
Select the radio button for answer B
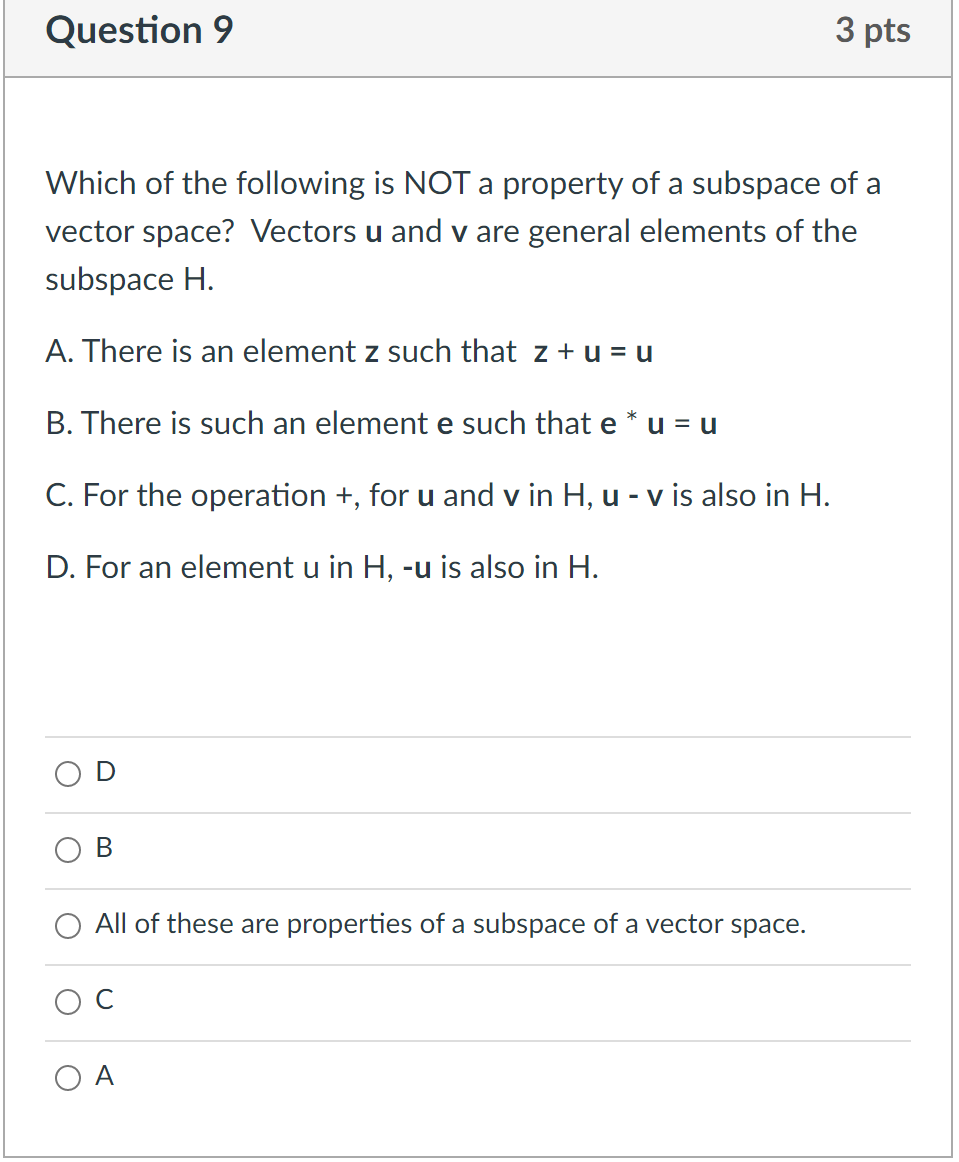point(67,849)
